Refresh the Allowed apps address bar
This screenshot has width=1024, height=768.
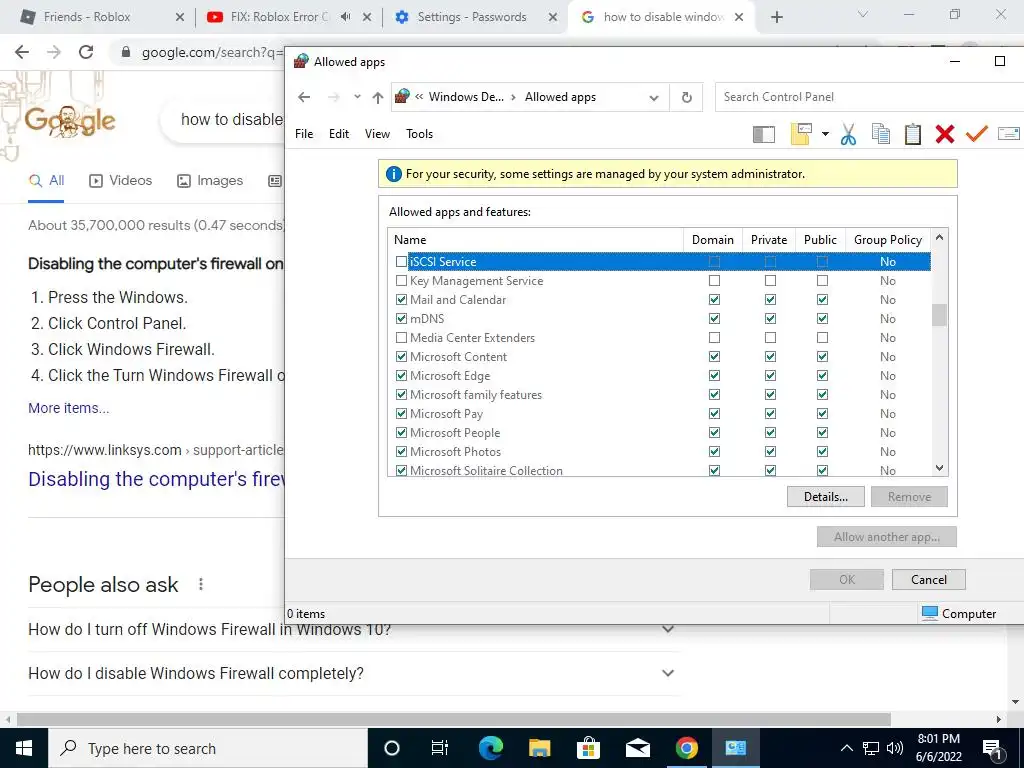tap(686, 97)
